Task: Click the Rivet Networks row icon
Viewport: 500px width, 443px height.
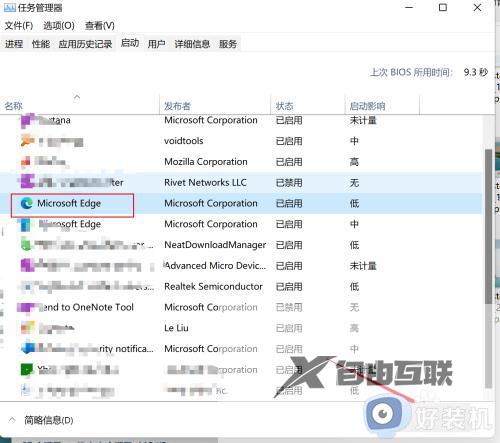Action: click(x=27, y=182)
